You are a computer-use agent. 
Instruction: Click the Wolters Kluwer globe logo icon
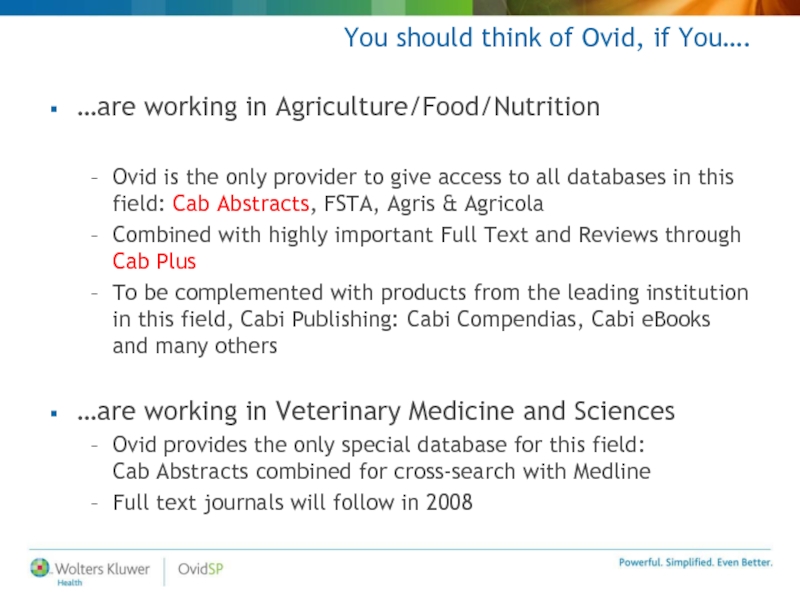(40, 567)
